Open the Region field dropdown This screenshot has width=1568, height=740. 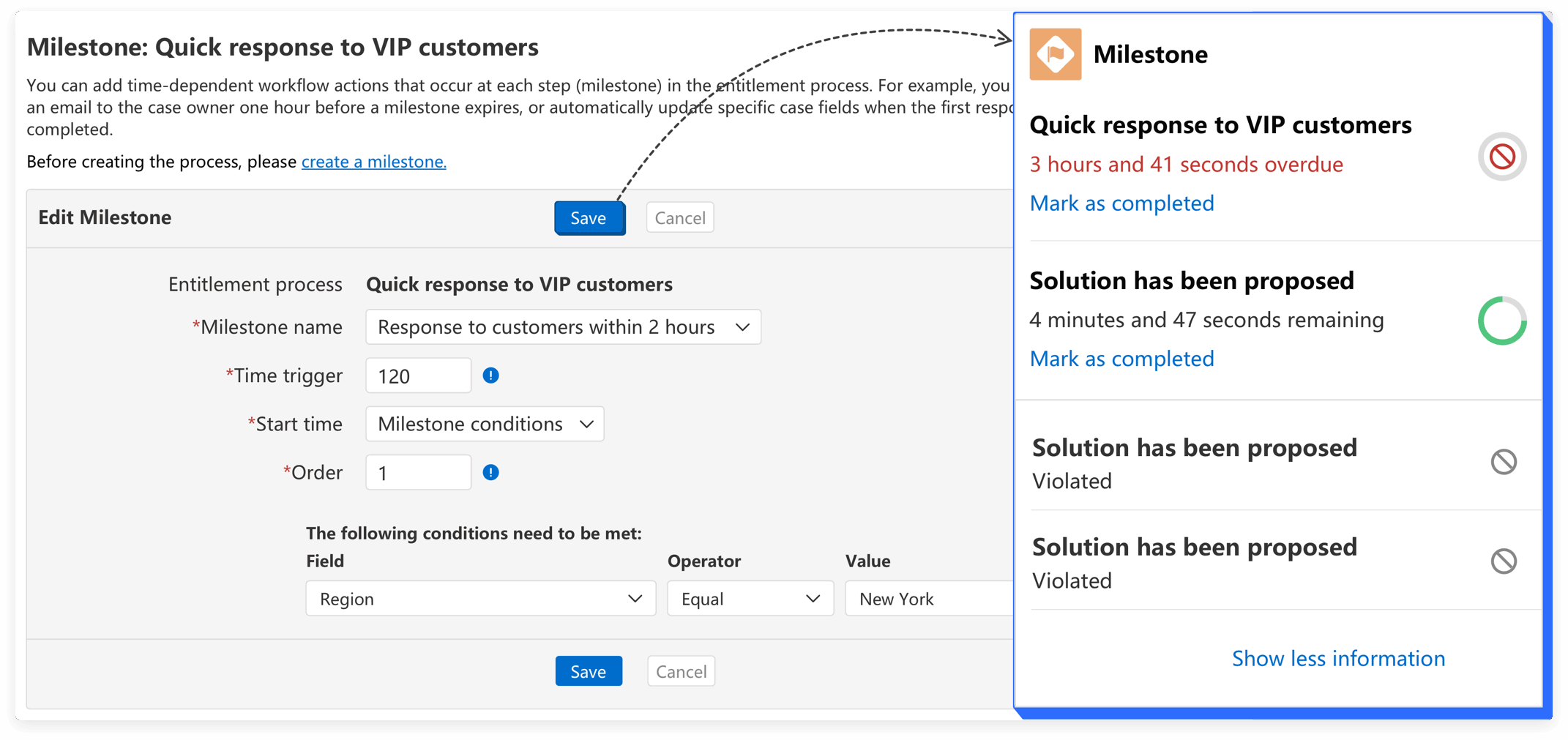point(480,599)
